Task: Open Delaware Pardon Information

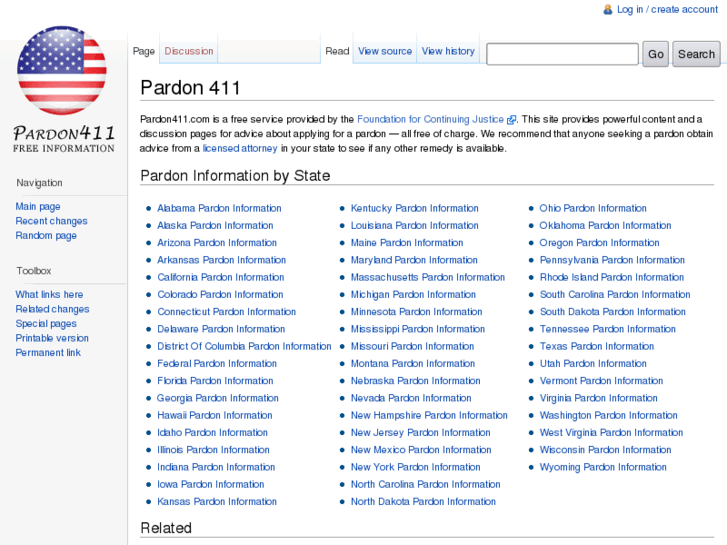Action: coord(221,329)
